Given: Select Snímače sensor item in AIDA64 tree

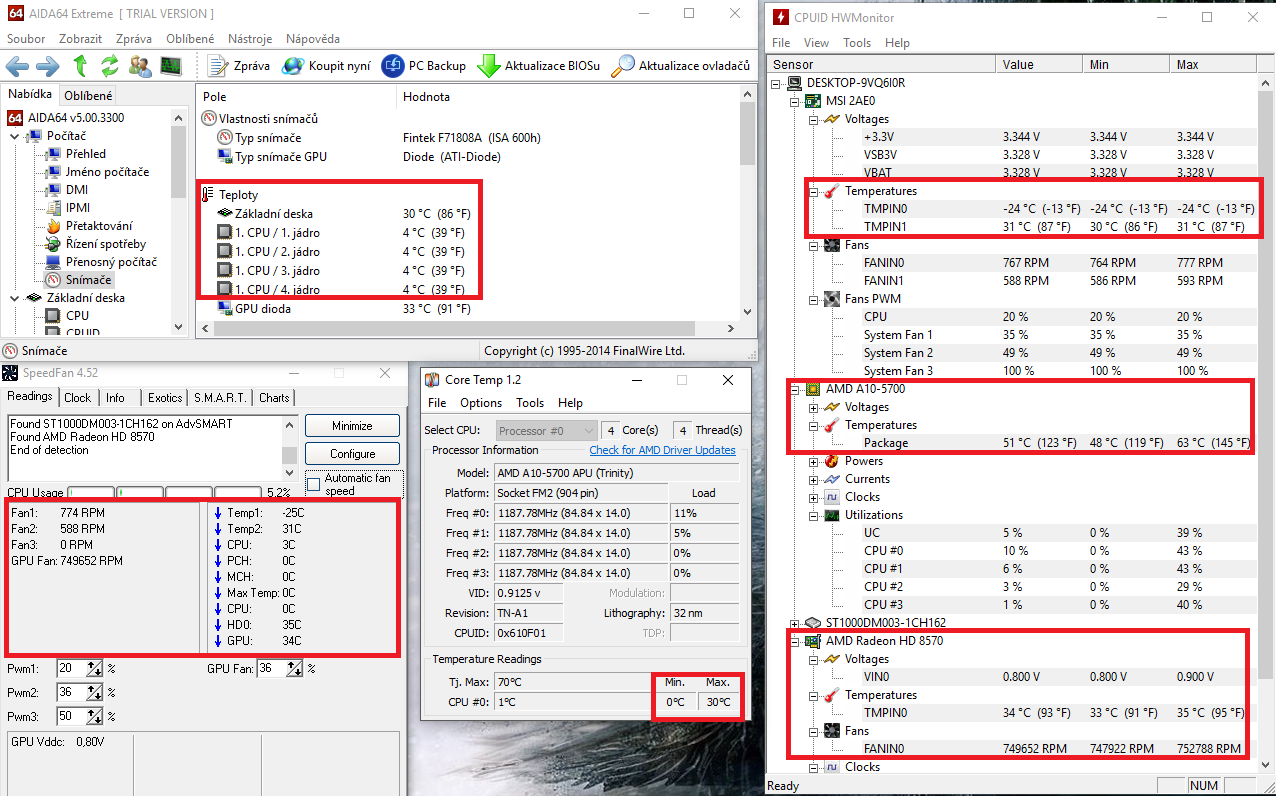Looking at the screenshot, I should click(x=79, y=280).
